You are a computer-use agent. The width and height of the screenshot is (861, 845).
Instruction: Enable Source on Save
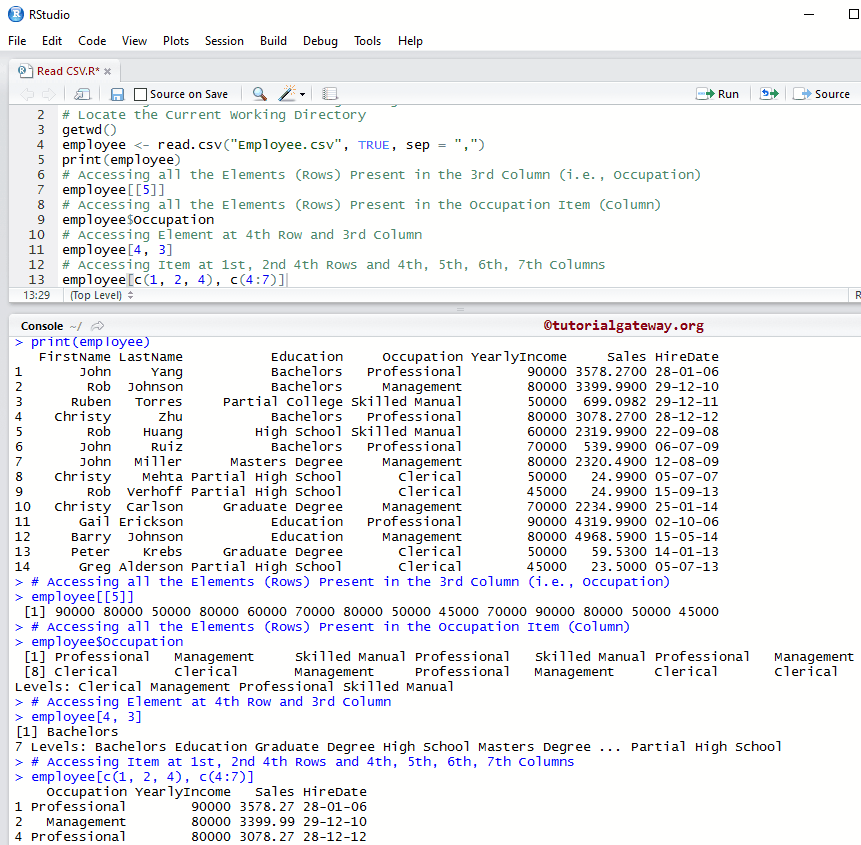[x=139, y=93]
